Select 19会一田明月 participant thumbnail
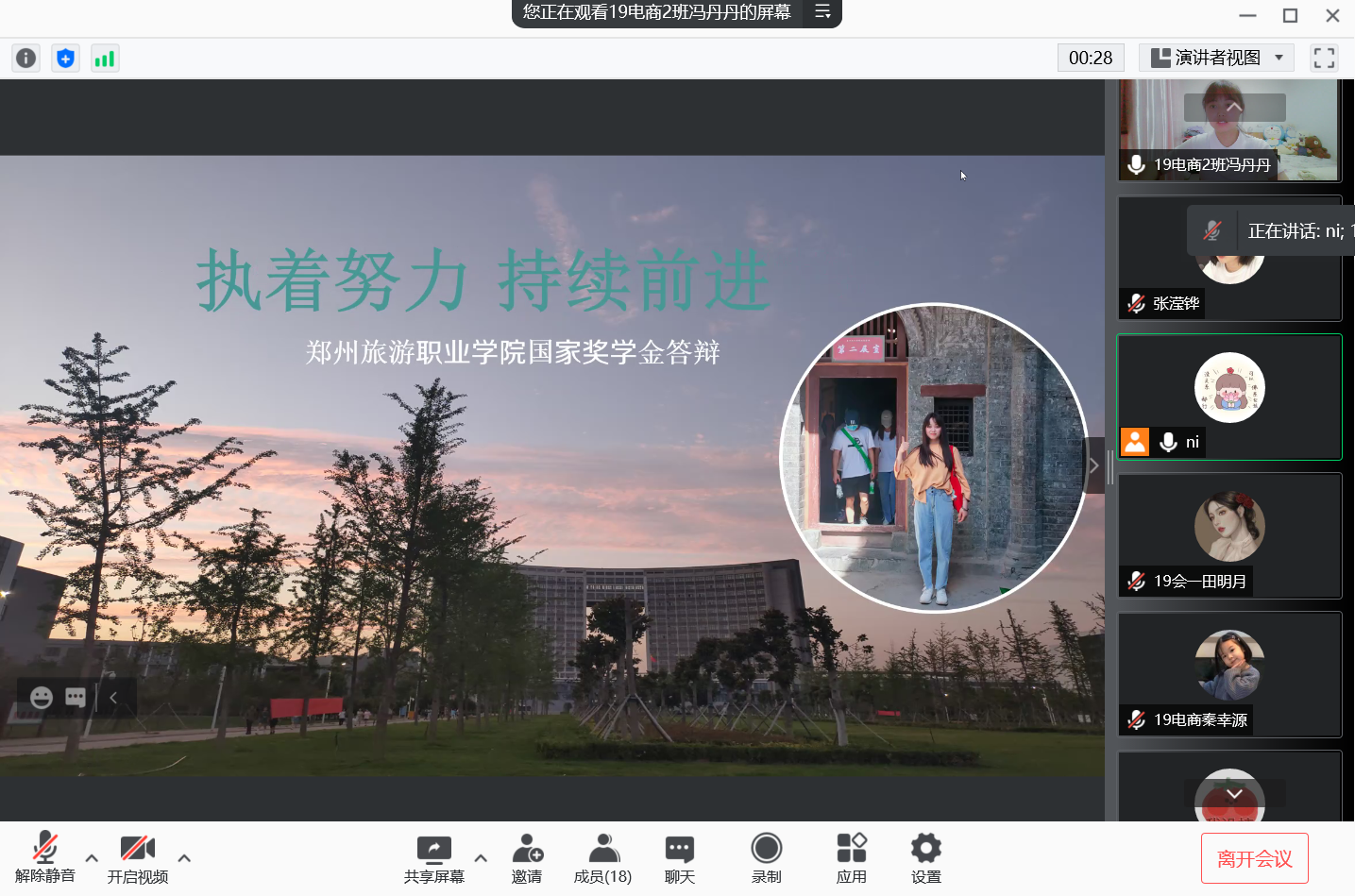Image resolution: width=1355 pixels, height=896 pixels. [1229, 535]
